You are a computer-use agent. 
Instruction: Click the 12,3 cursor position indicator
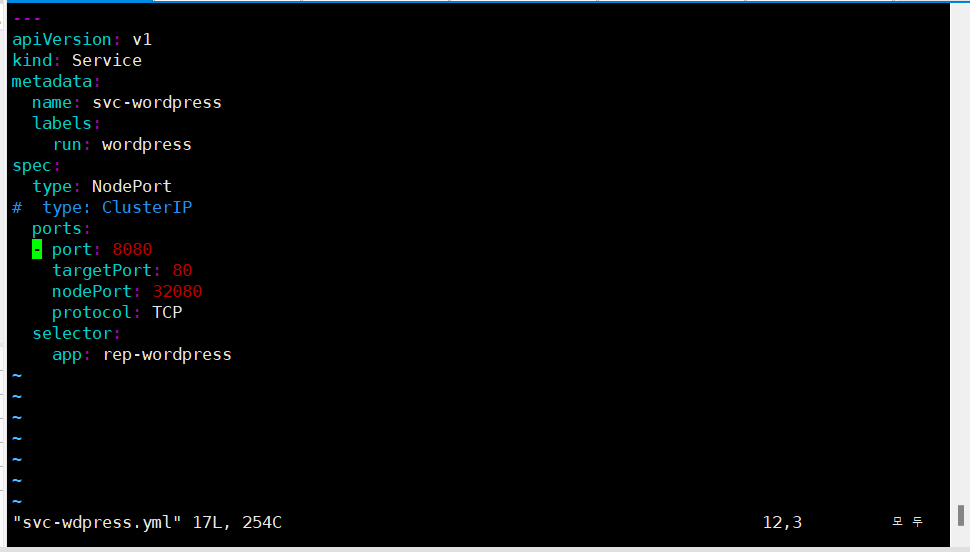tap(782, 522)
